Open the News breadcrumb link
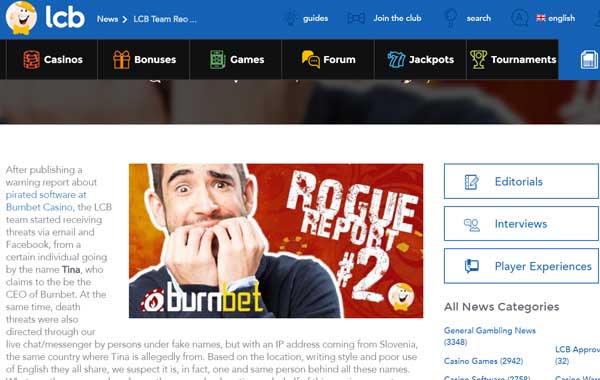 click(107, 19)
